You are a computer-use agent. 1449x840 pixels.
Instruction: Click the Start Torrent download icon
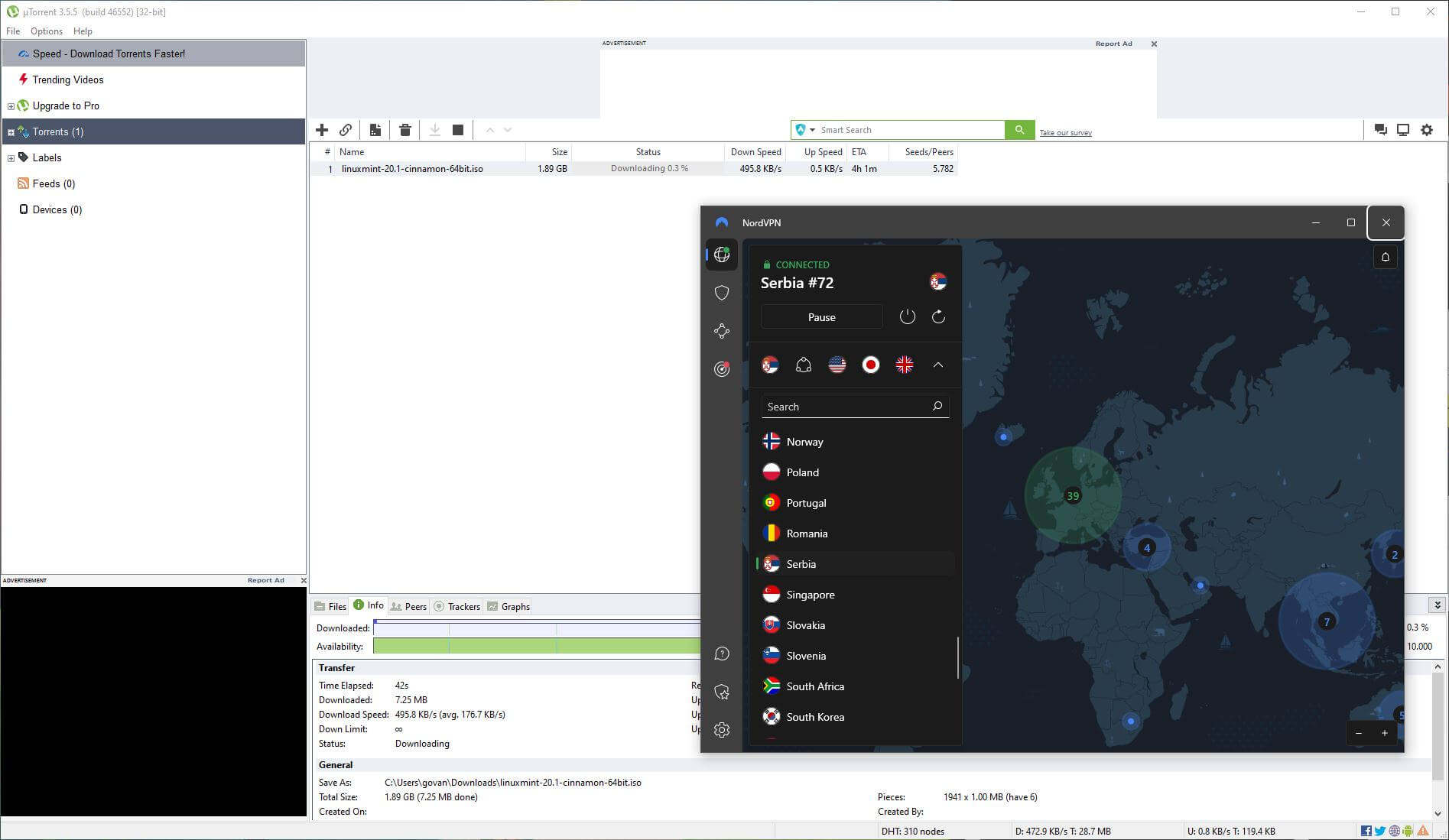[434, 130]
